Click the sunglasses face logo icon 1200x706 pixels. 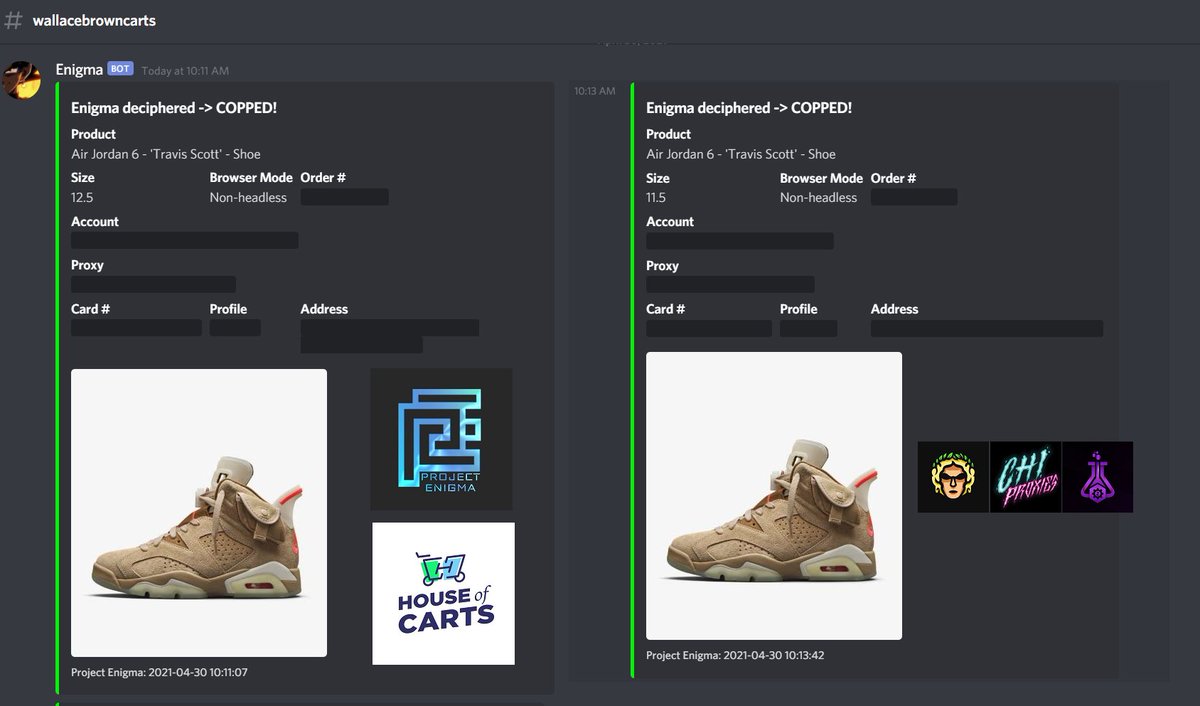click(953, 477)
